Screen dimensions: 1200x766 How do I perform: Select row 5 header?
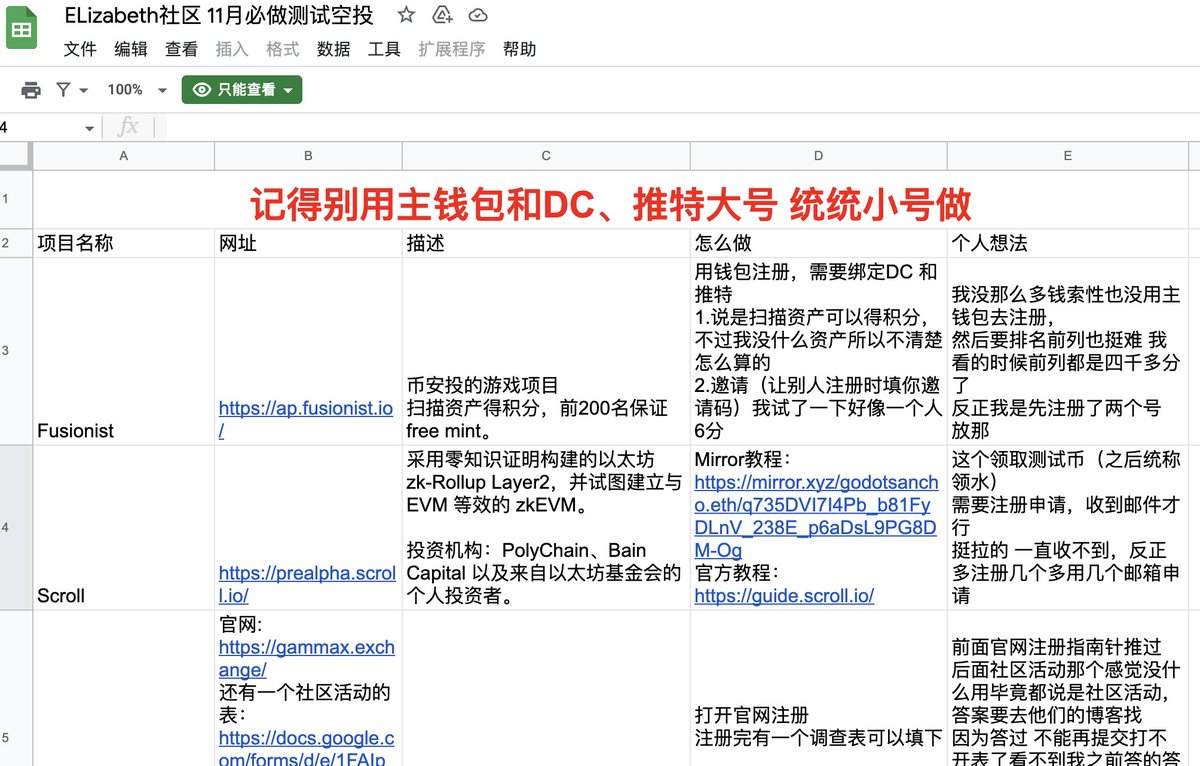pos(16,688)
